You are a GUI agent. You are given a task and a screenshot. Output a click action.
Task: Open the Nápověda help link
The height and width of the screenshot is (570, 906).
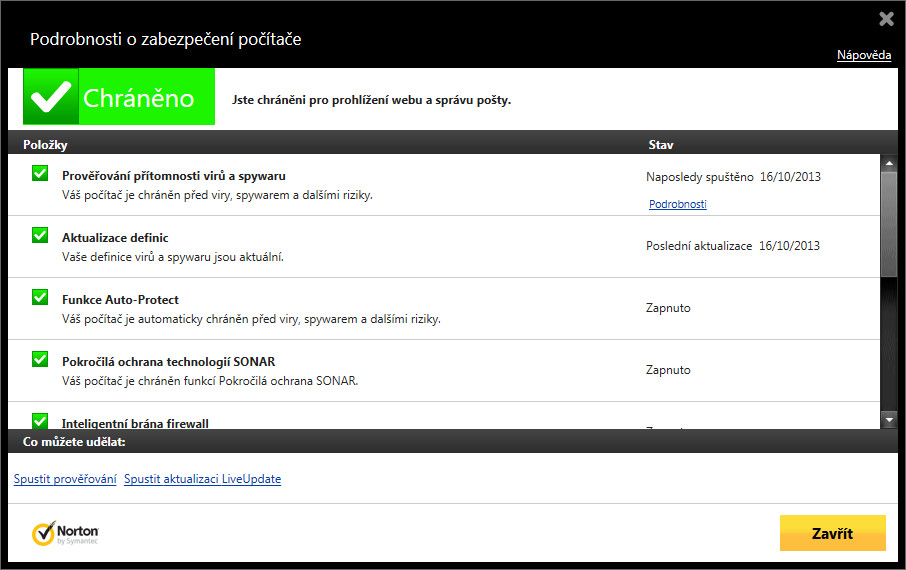coord(864,55)
